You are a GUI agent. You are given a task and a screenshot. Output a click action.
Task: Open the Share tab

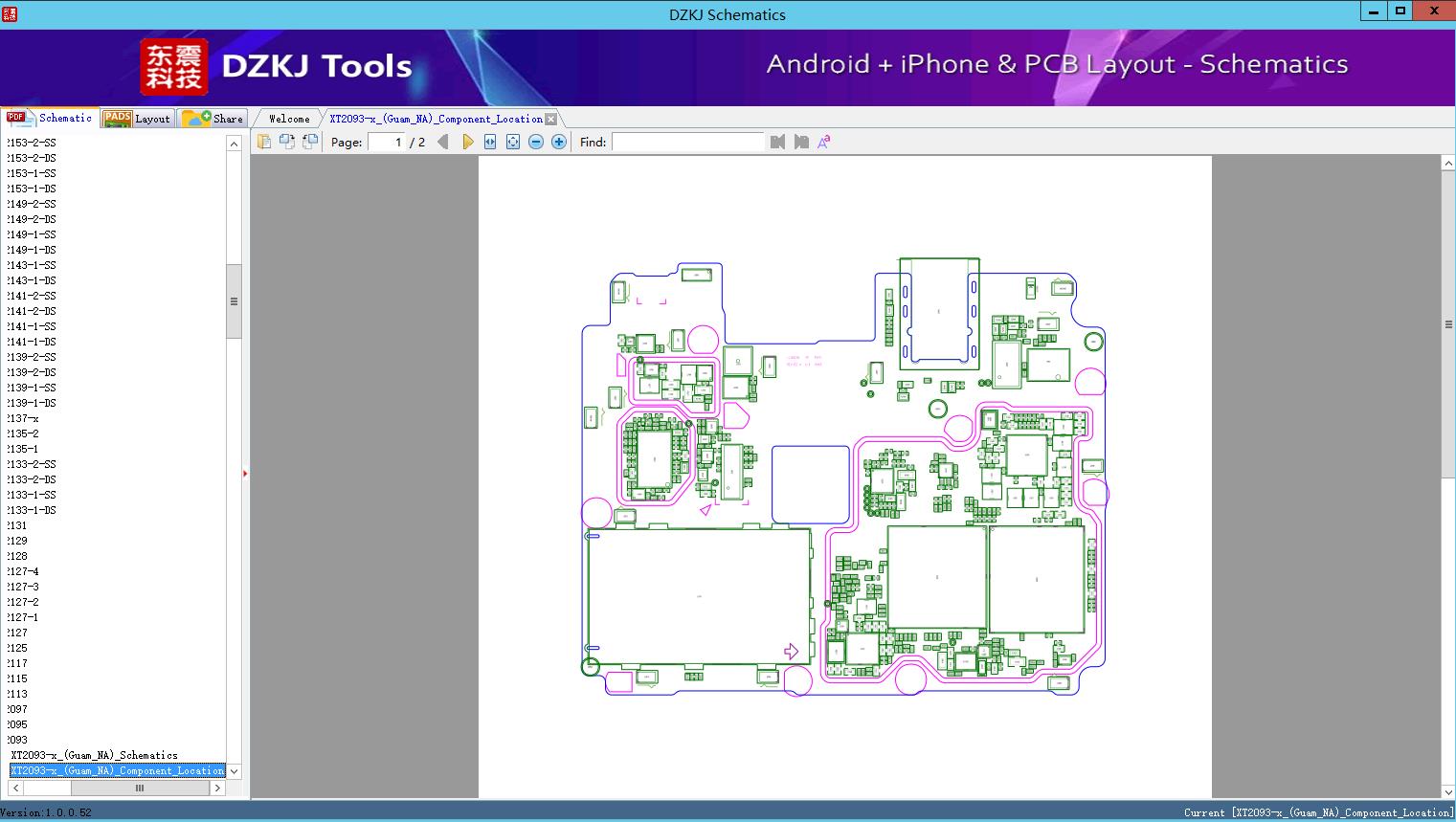(213, 119)
